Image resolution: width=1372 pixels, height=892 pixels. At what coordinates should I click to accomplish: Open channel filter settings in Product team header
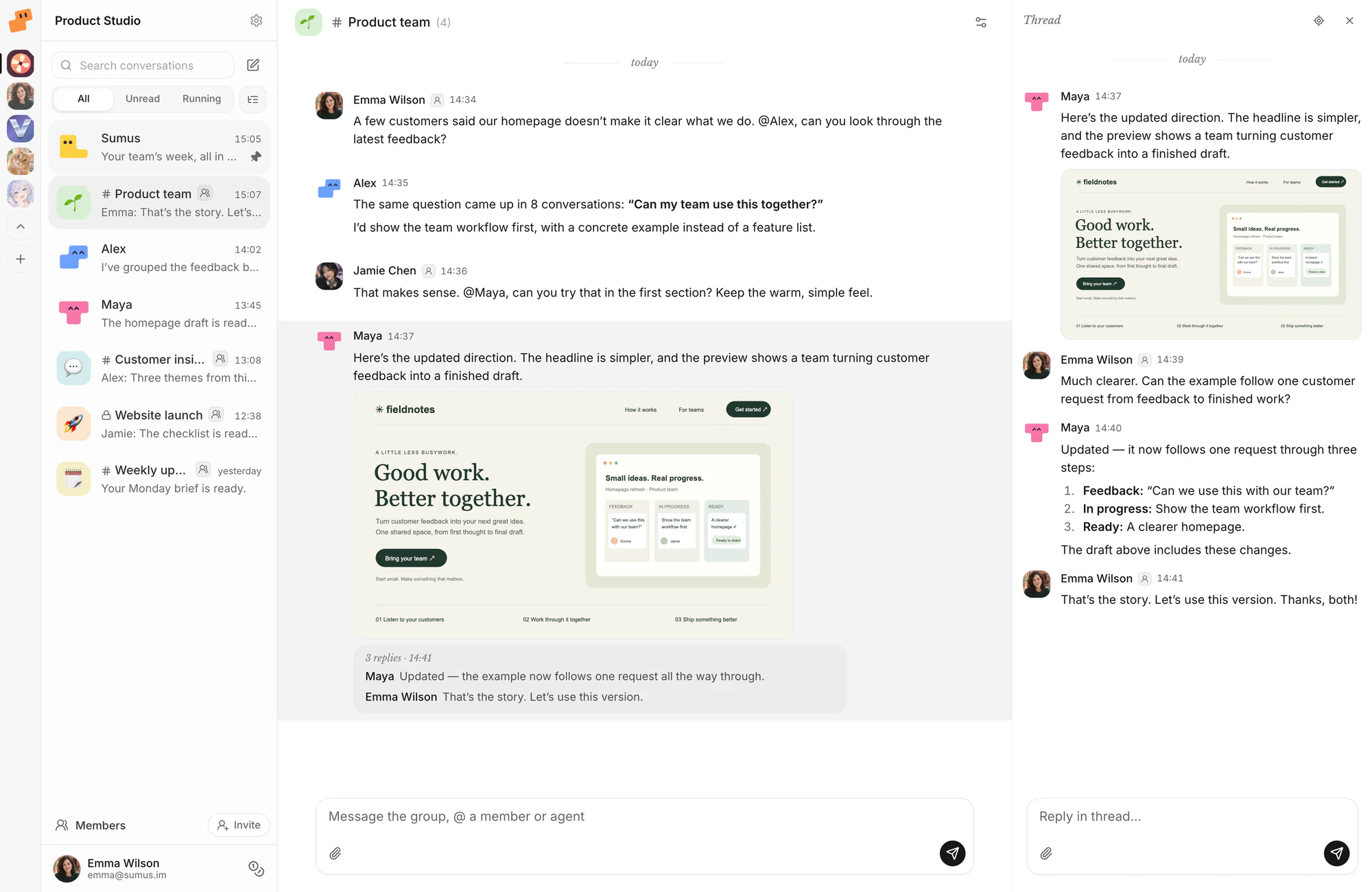pyautogui.click(x=981, y=22)
